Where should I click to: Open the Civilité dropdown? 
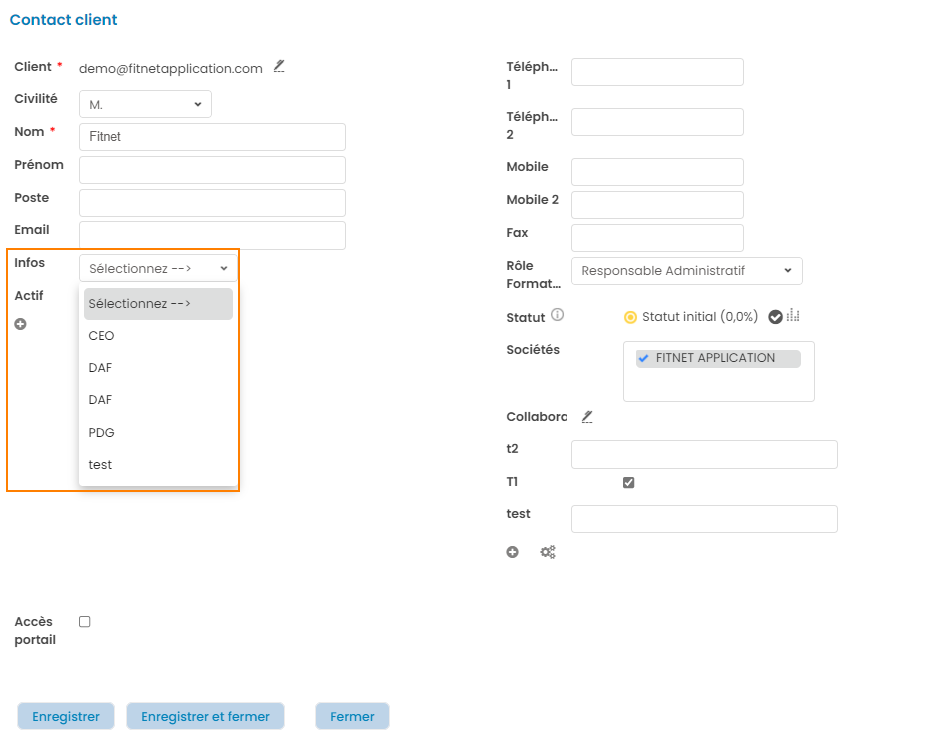pos(145,104)
